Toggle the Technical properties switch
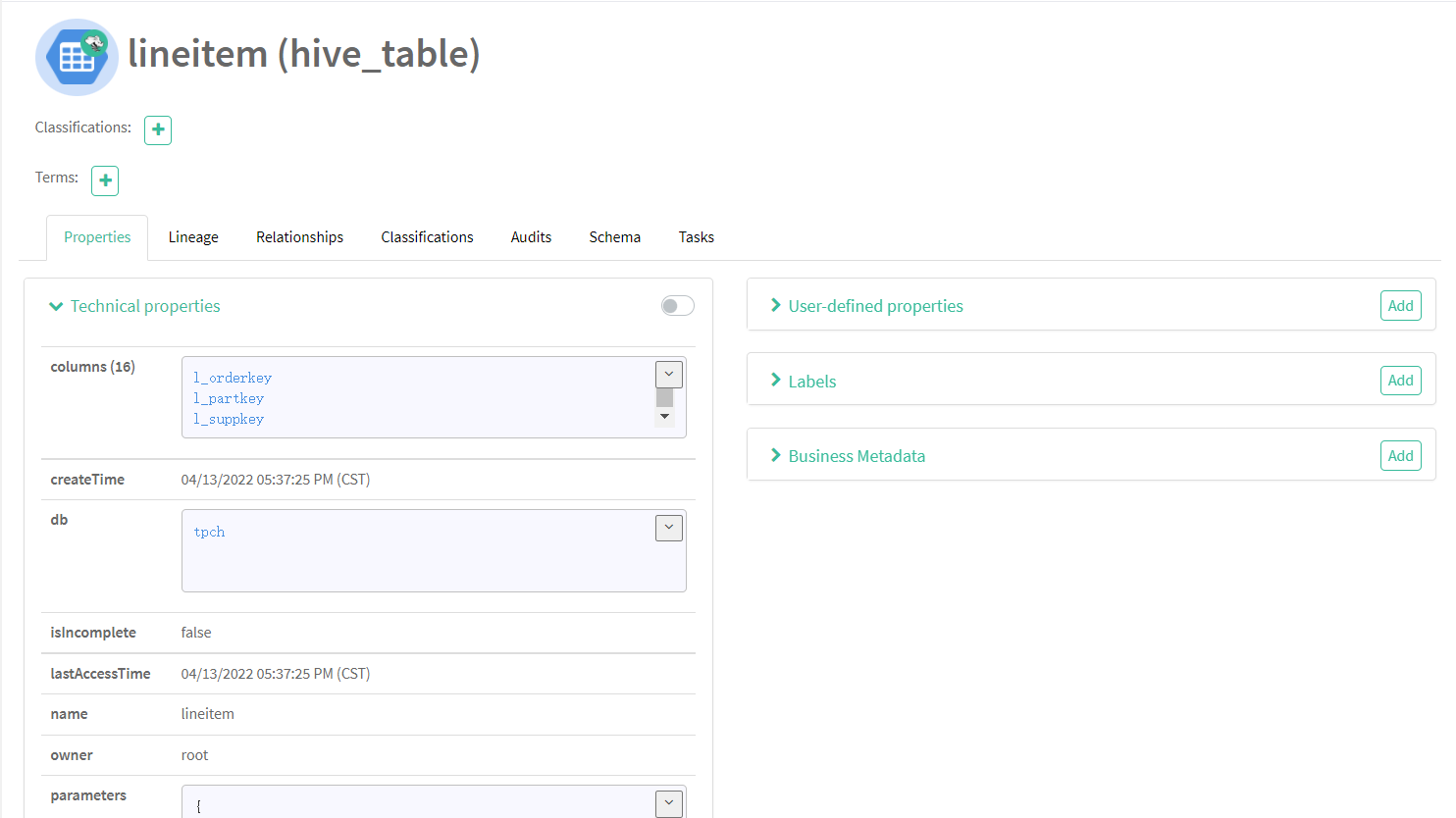This screenshot has height=818, width=1456. pos(676,305)
